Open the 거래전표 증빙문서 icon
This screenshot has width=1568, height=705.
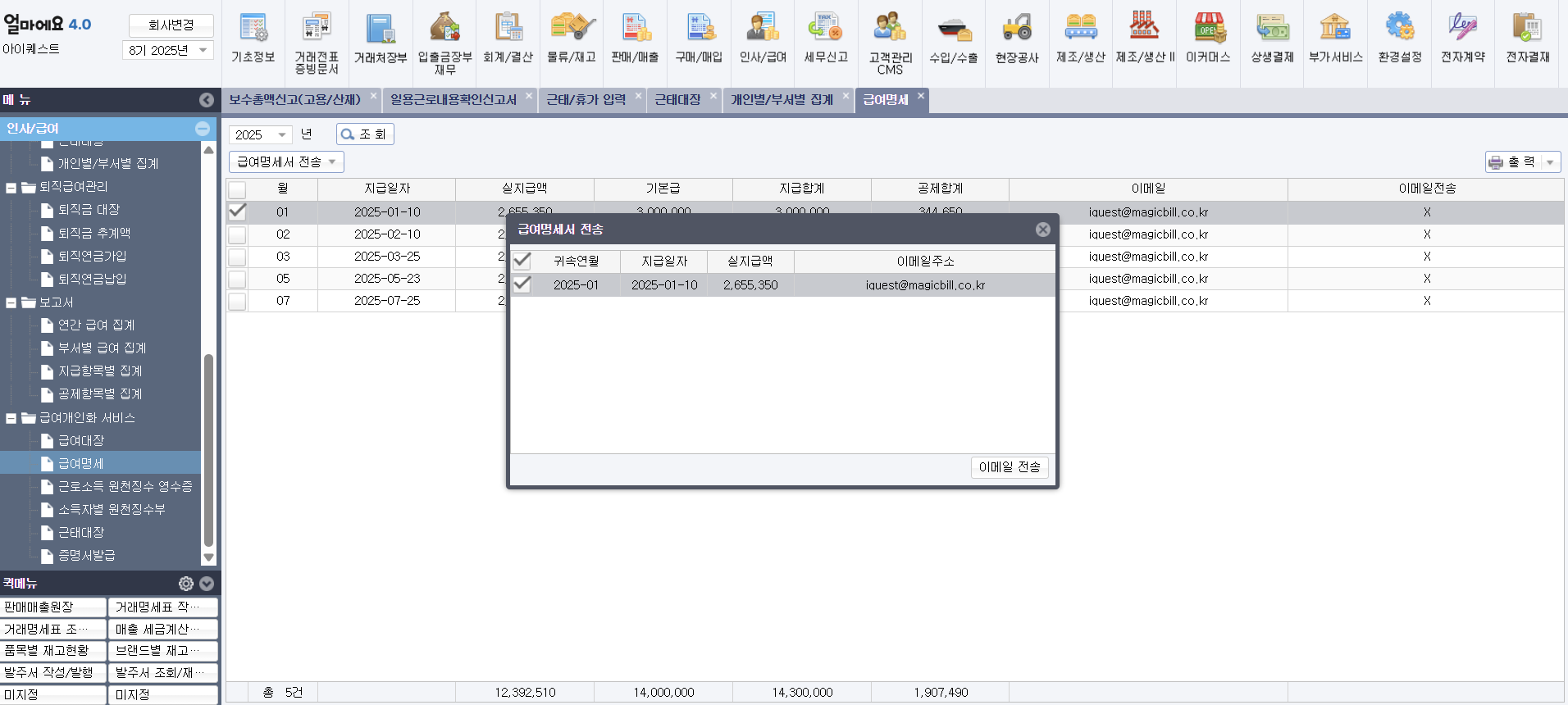click(x=317, y=43)
